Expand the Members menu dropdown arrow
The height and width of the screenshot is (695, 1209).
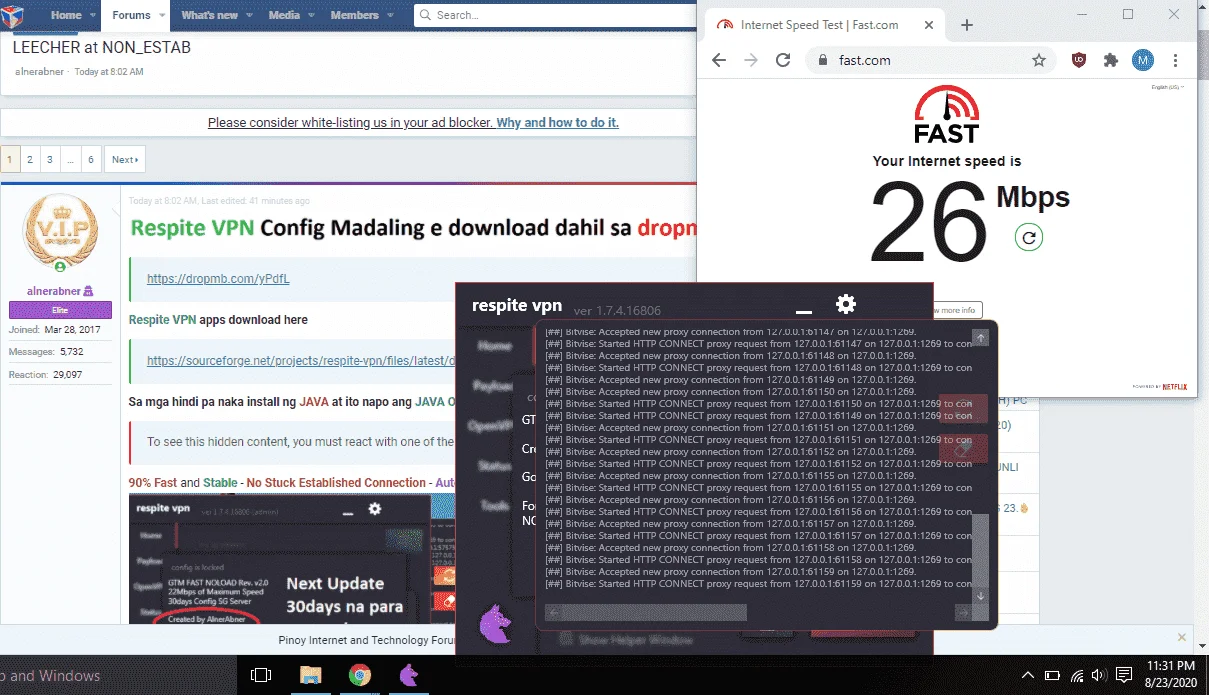[x=391, y=15]
